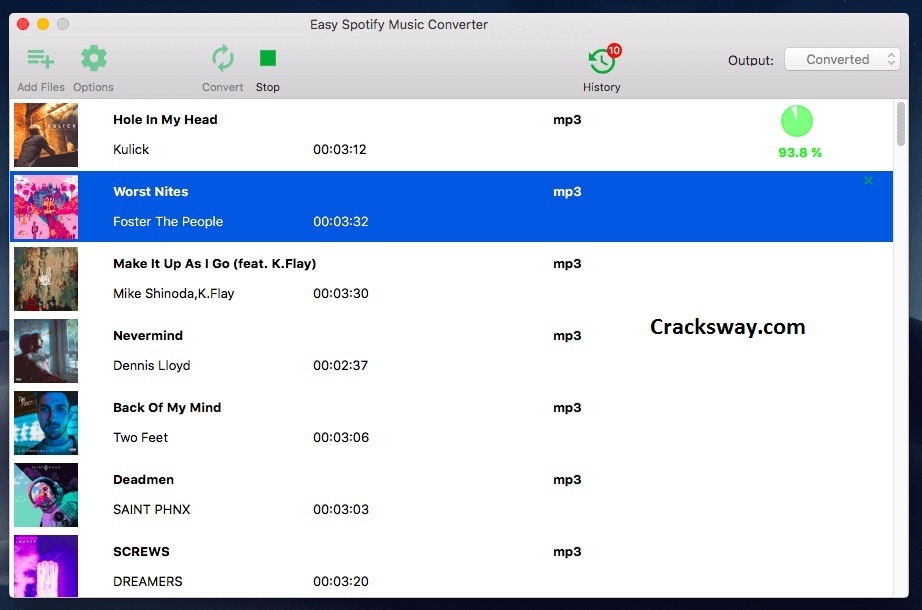
Task: Click the Add Files label
Action: [41, 87]
